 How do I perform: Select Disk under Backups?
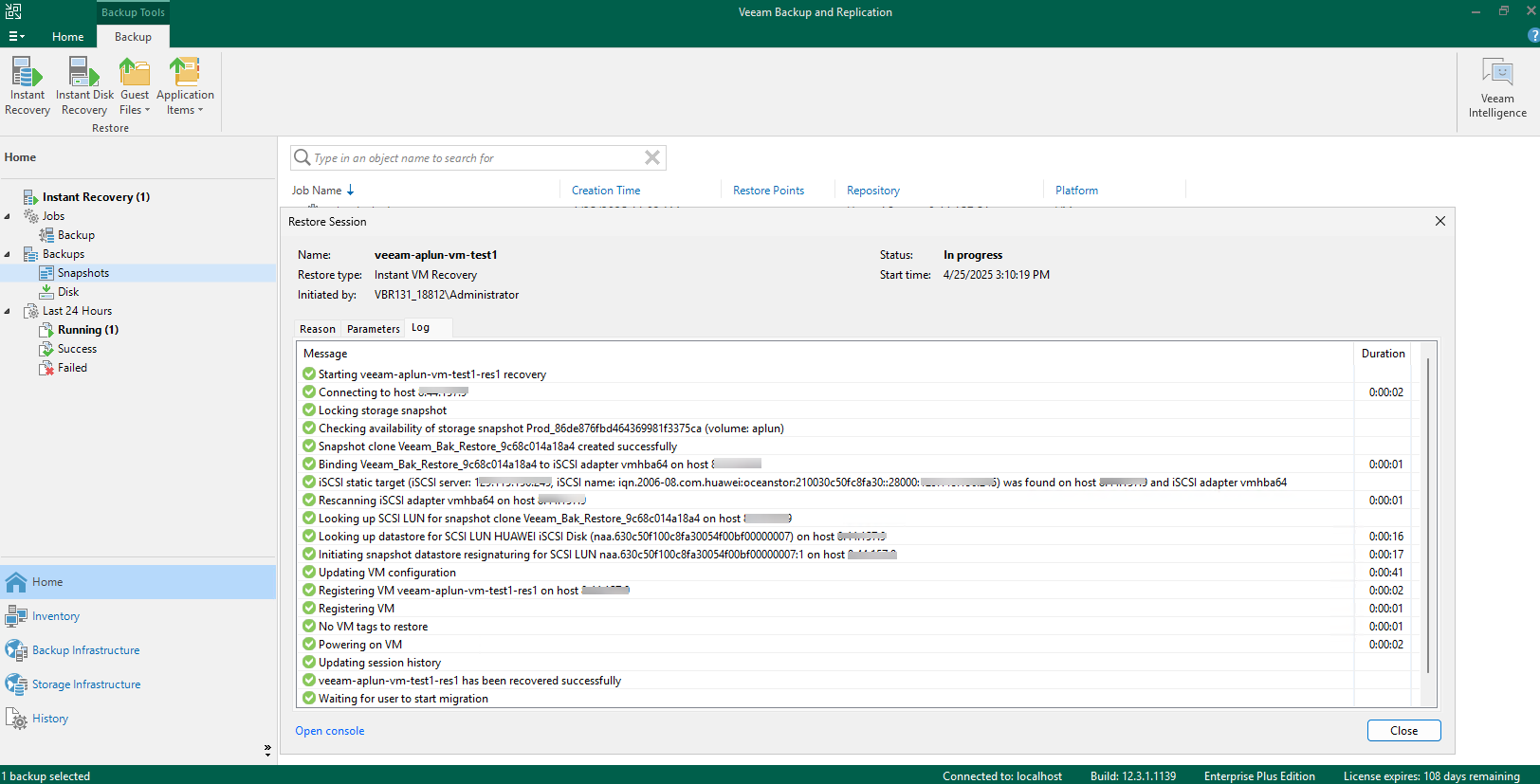68,292
